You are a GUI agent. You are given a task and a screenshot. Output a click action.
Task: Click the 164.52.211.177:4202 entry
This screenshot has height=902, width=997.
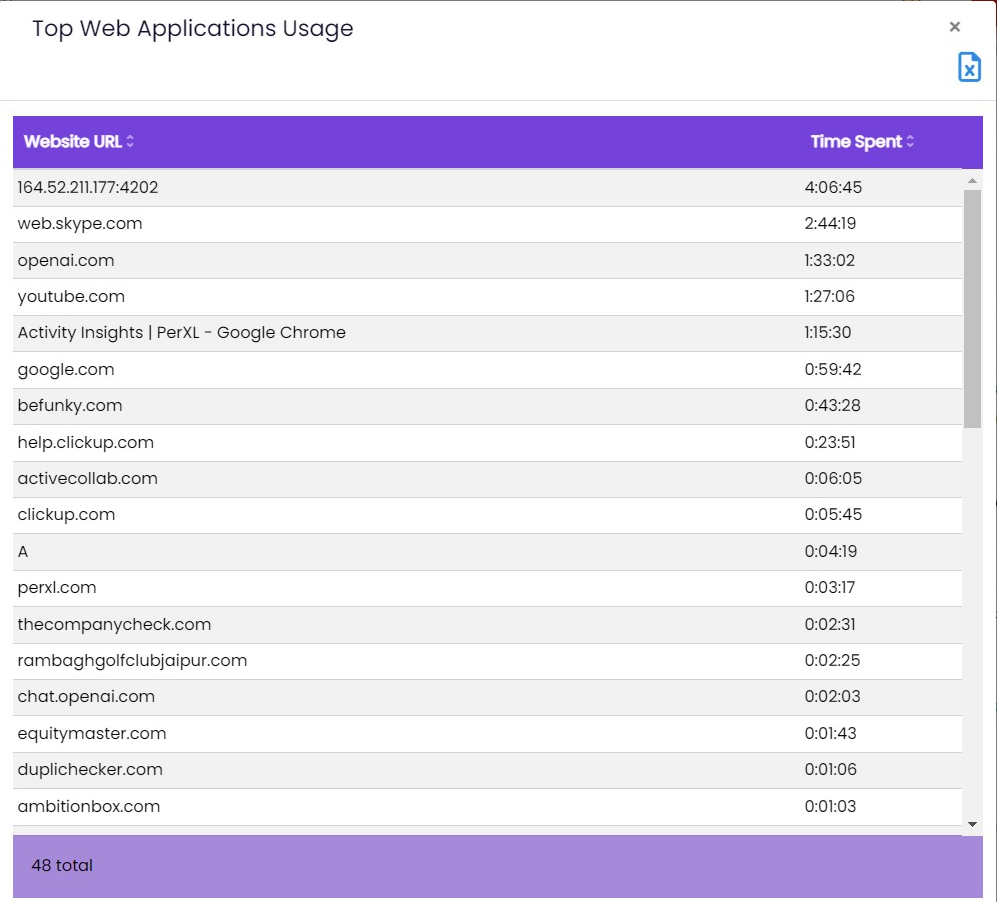[x=88, y=187]
